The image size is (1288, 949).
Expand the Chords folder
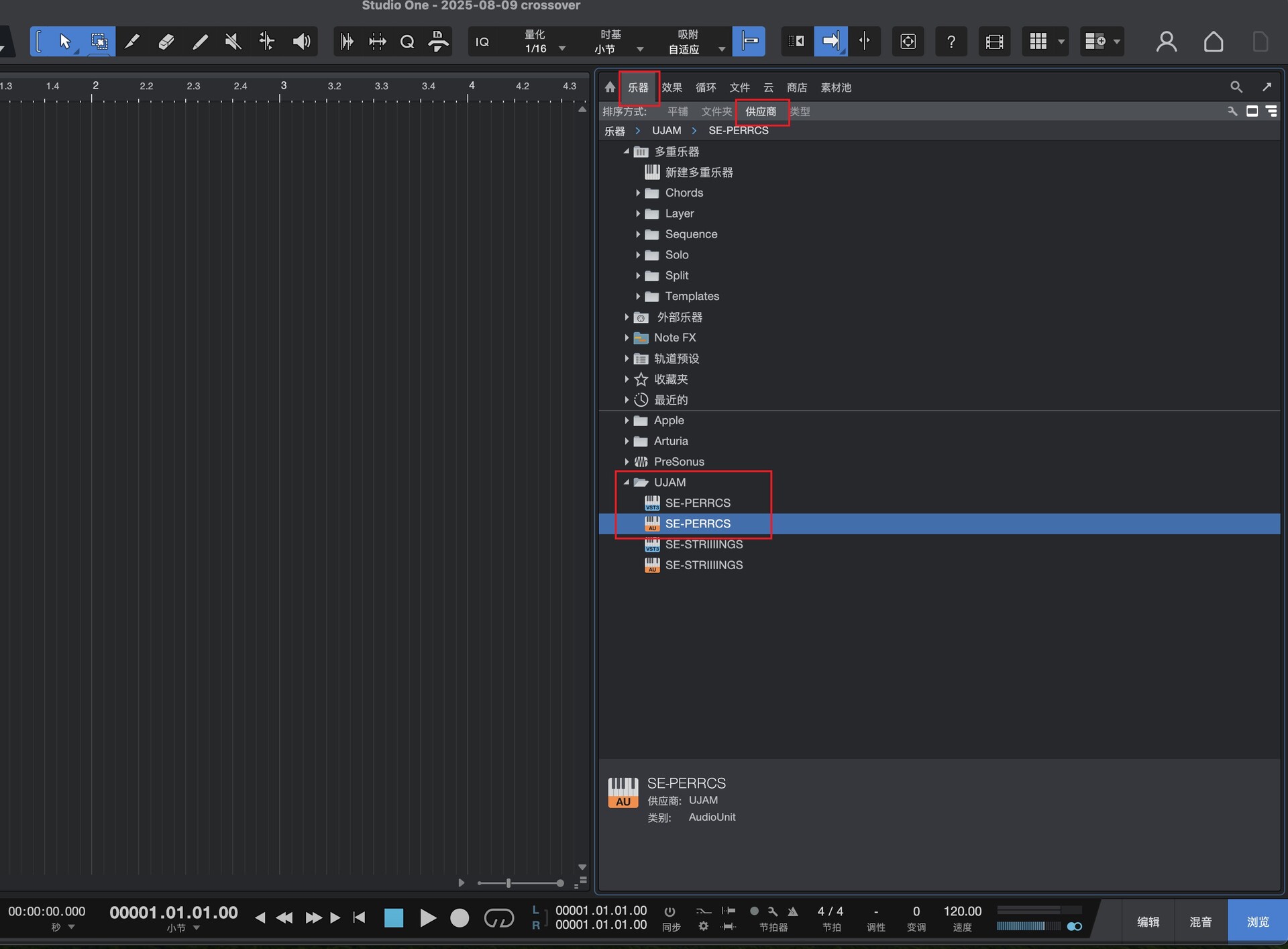pos(637,193)
